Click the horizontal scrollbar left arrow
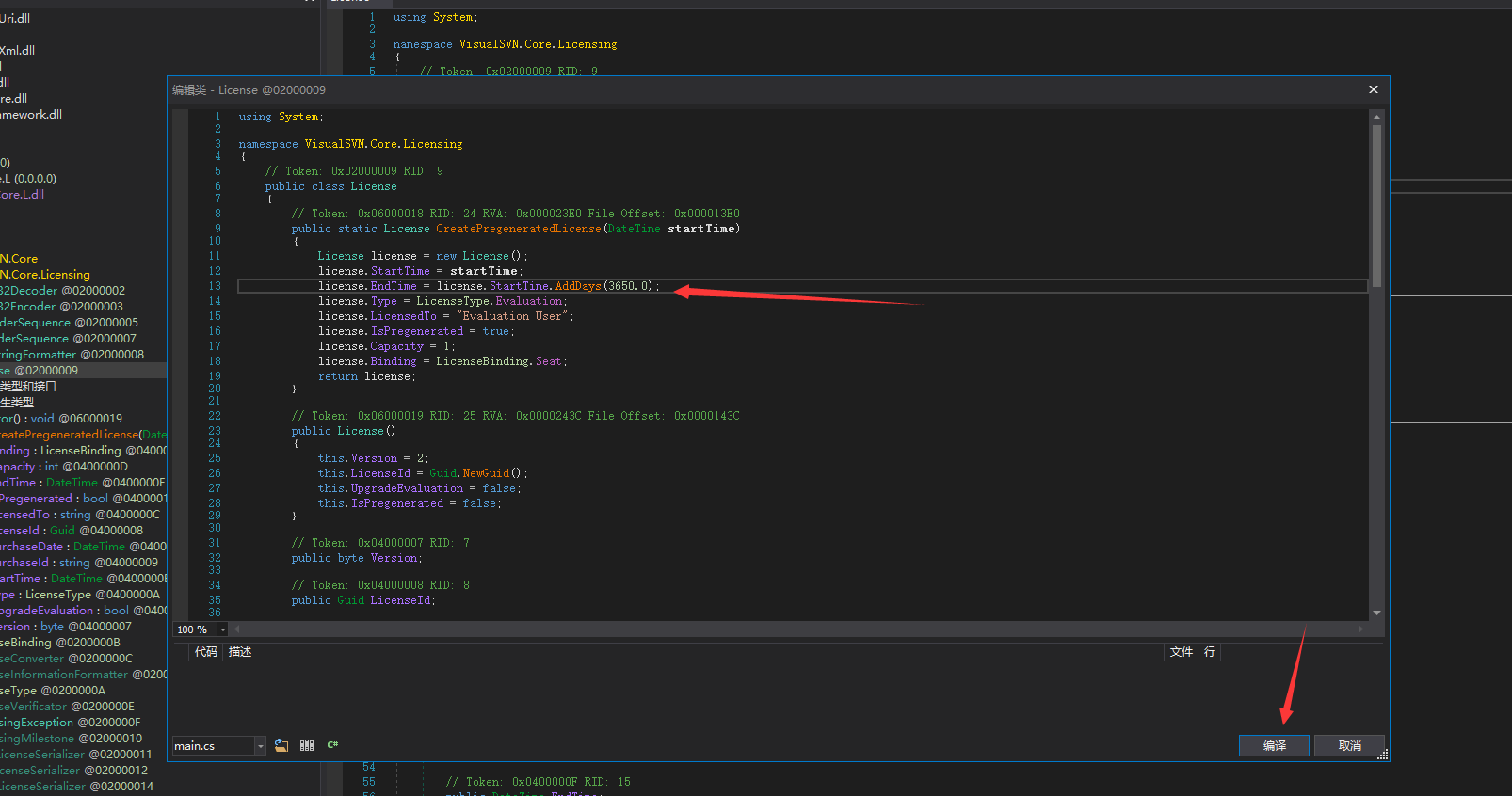1512x796 pixels. point(236,629)
